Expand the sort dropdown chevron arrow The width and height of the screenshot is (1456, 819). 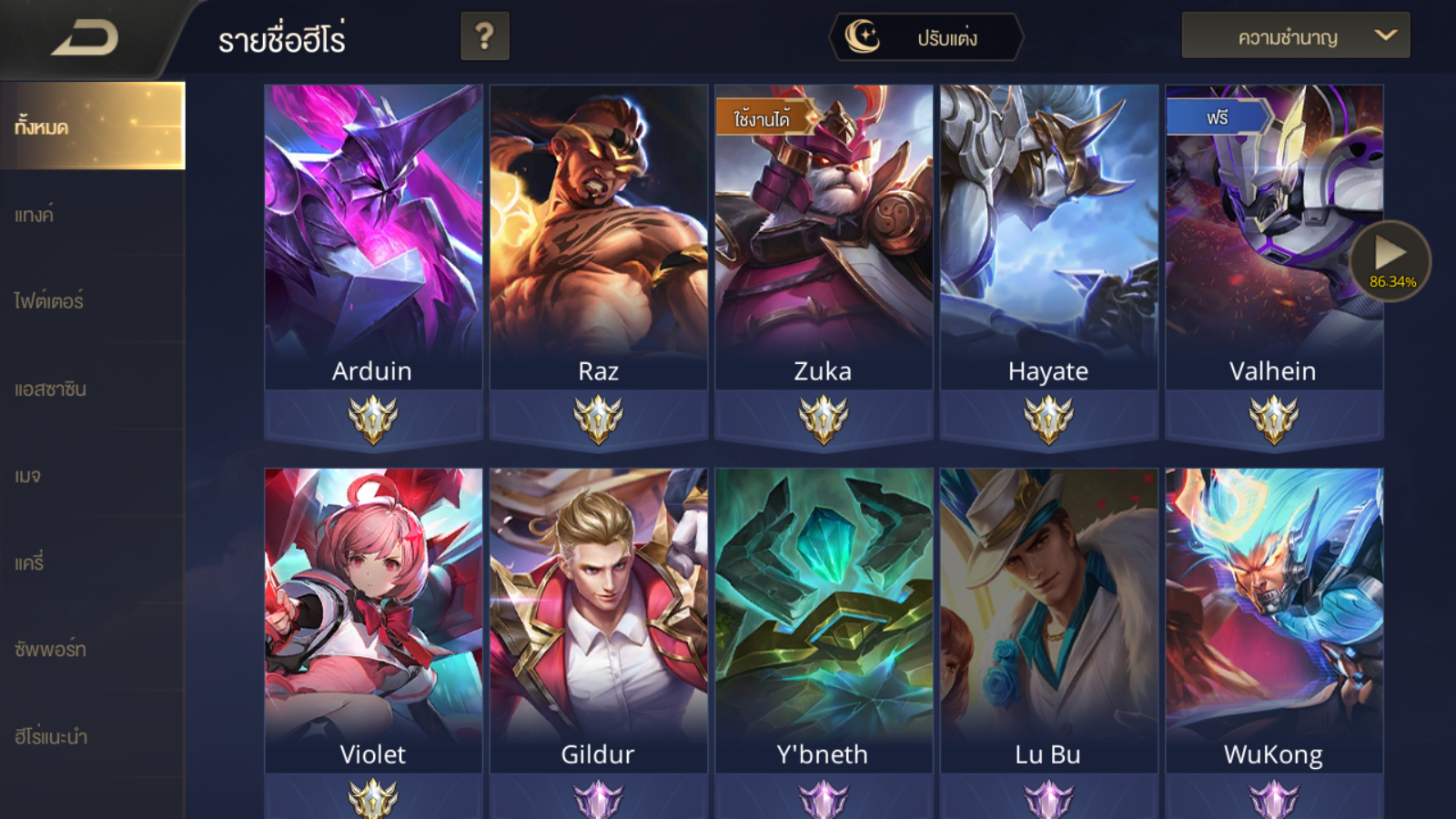tap(1385, 35)
